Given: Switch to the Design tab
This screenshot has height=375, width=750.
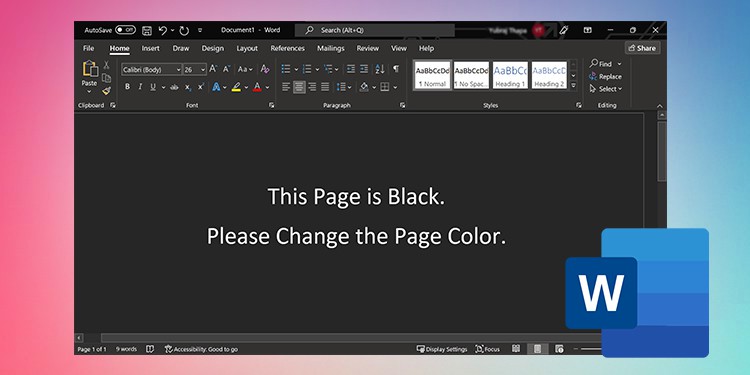Looking at the screenshot, I should (x=212, y=48).
